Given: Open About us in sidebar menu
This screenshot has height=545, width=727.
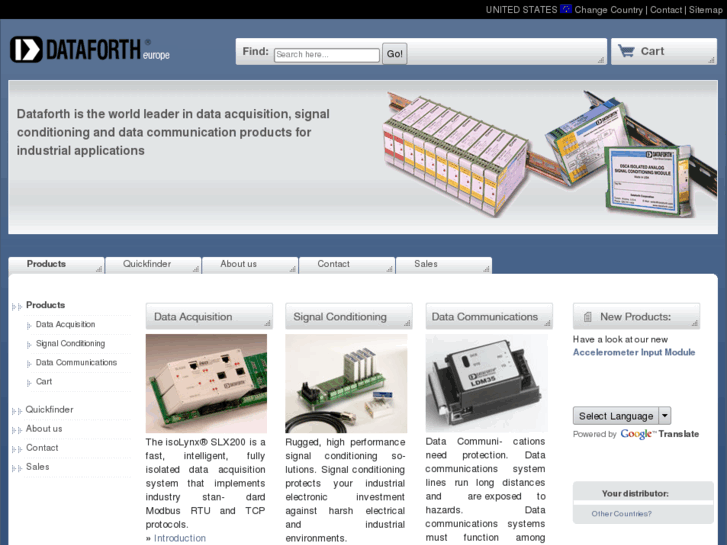Looking at the screenshot, I should pyautogui.click(x=44, y=429).
